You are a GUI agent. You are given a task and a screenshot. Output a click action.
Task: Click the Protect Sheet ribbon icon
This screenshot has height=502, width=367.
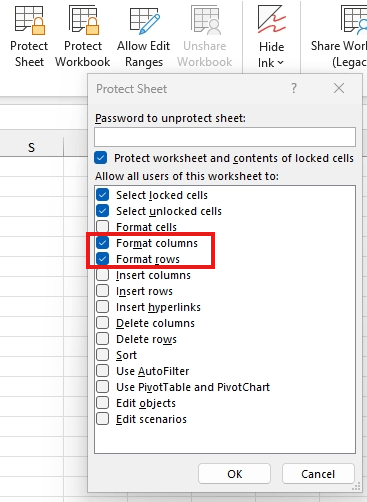[x=29, y=21]
